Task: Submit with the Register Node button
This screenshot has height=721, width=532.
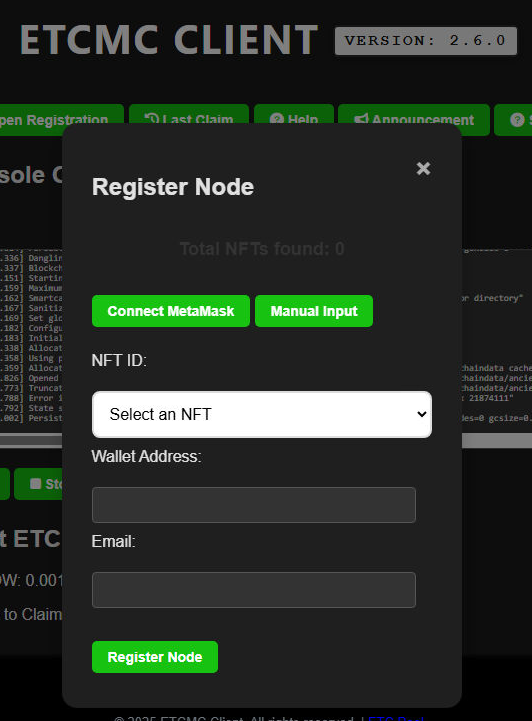Action: 155,657
